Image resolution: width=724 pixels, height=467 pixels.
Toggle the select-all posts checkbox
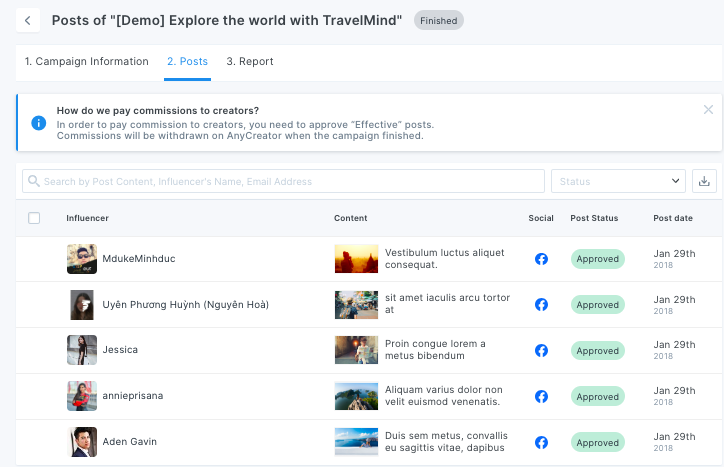pos(34,218)
